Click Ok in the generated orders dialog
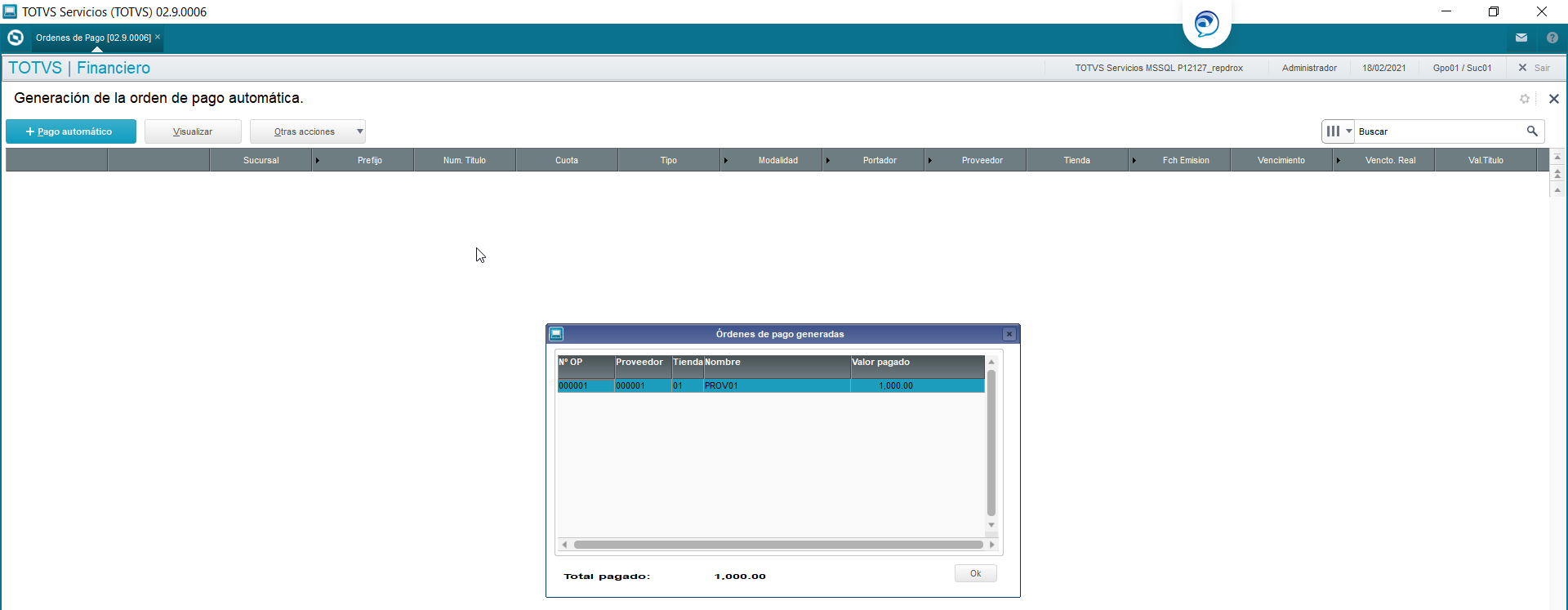 [976, 573]
